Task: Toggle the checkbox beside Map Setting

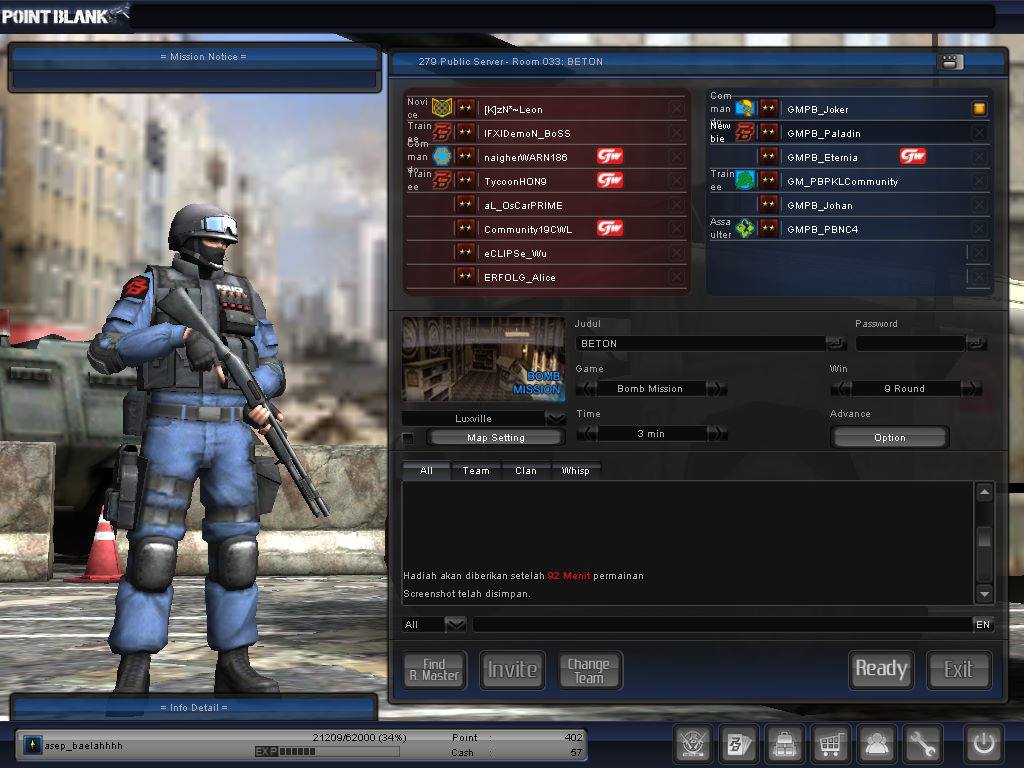Action: pyautogui.click(x=408, y=438)
